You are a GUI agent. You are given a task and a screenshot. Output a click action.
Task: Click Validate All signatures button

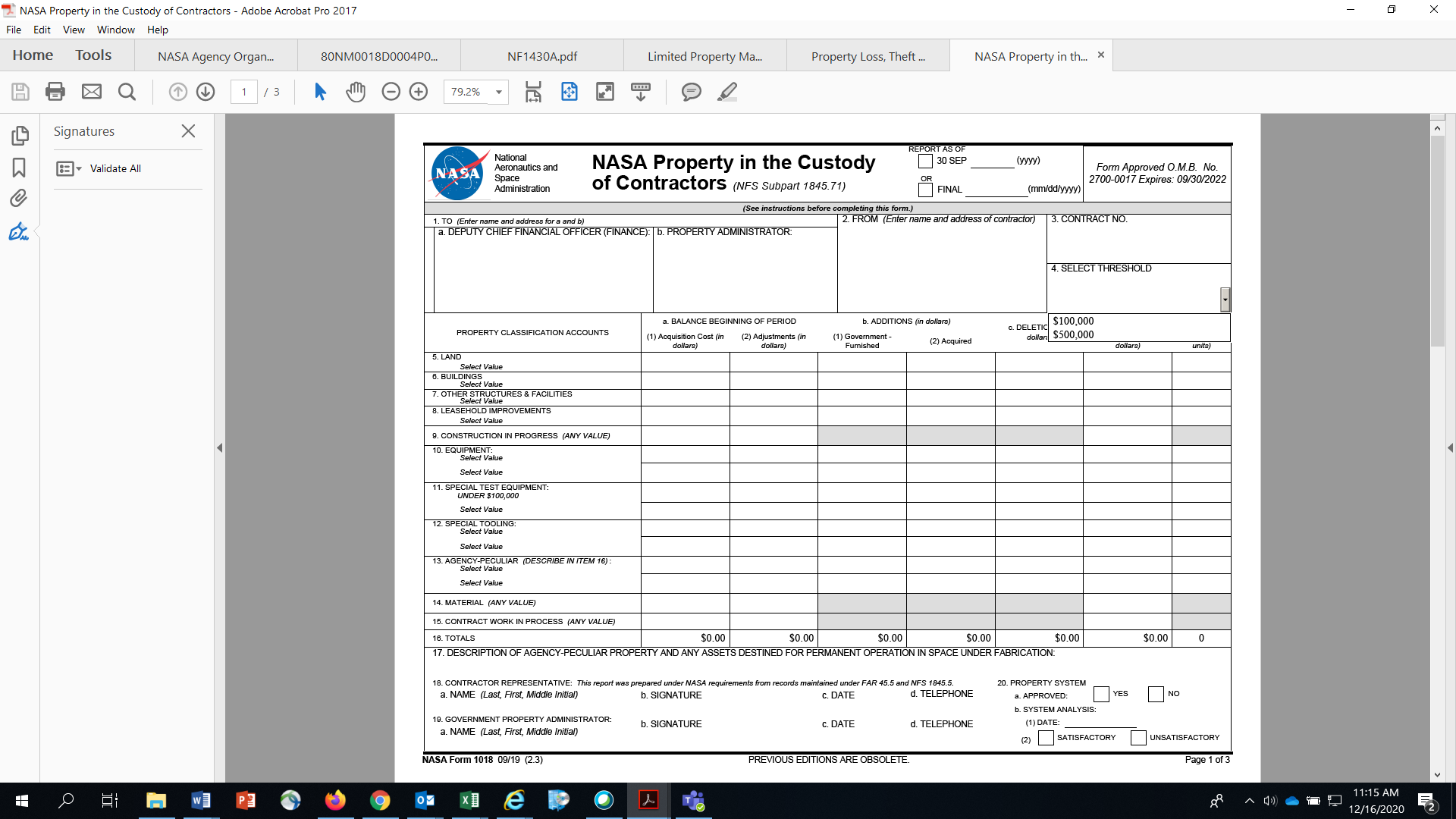115,168
